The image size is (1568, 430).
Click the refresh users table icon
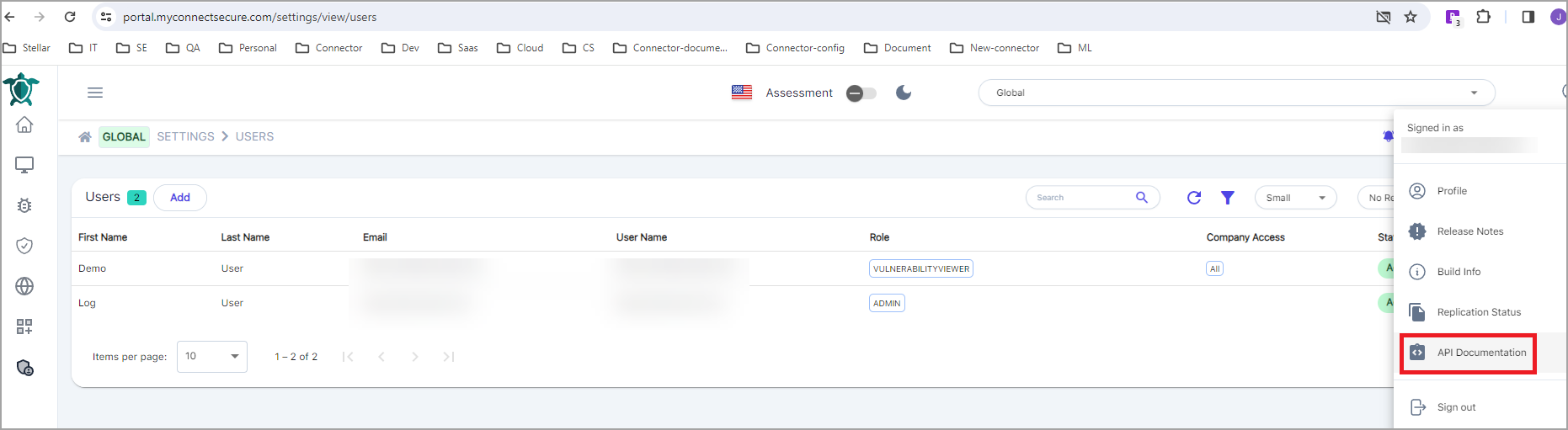(1193, 198)
